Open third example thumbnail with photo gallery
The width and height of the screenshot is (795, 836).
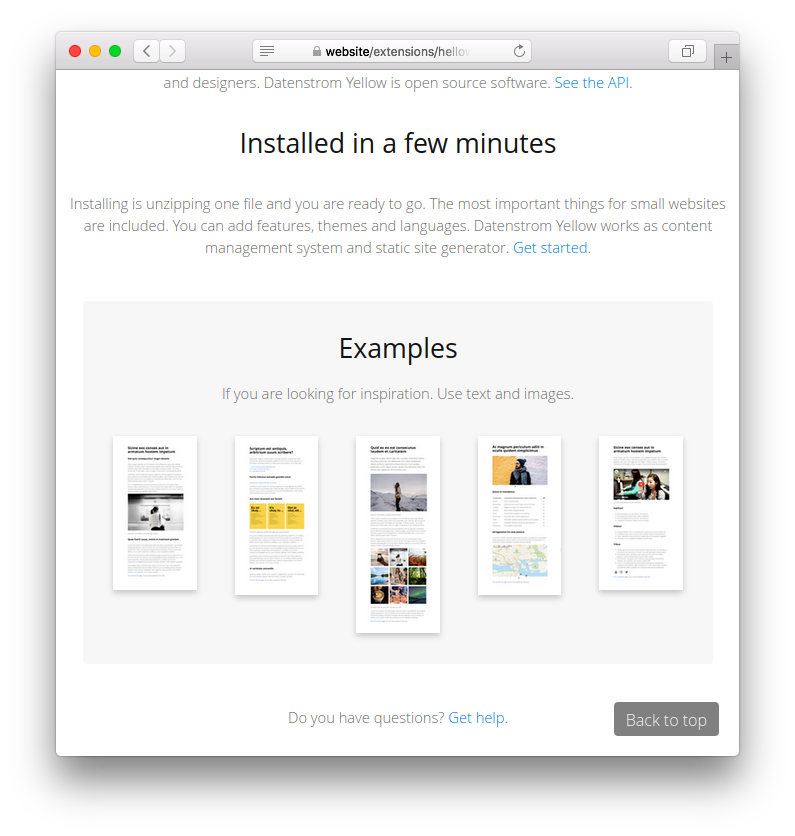click(x=398, y=534)
